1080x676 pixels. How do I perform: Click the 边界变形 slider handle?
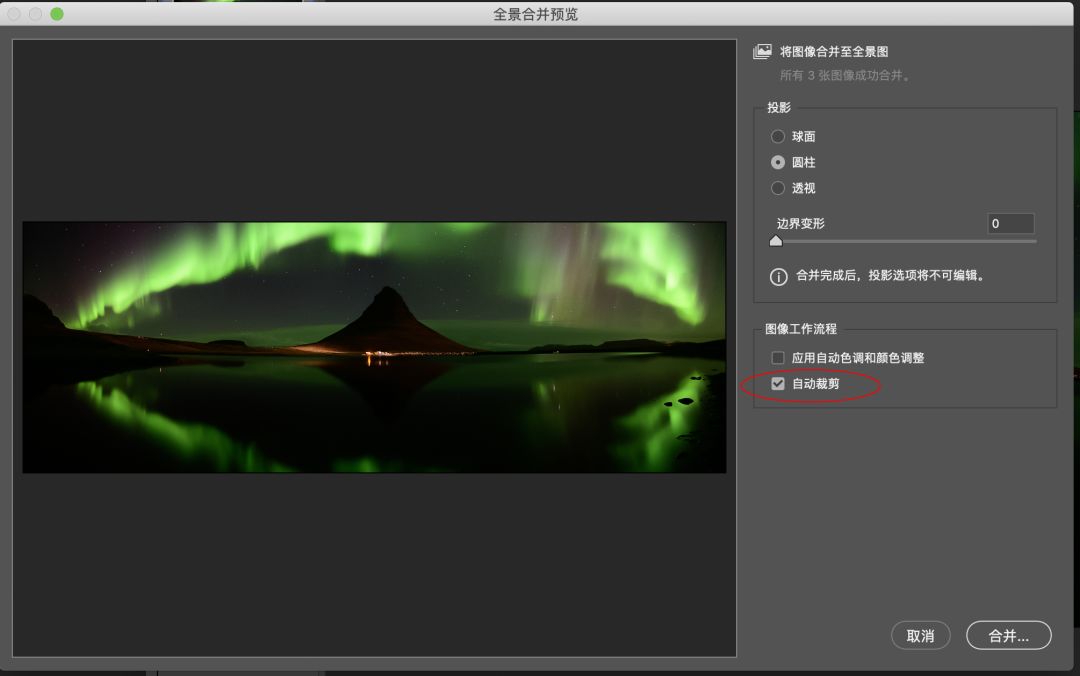coord(776,241)
